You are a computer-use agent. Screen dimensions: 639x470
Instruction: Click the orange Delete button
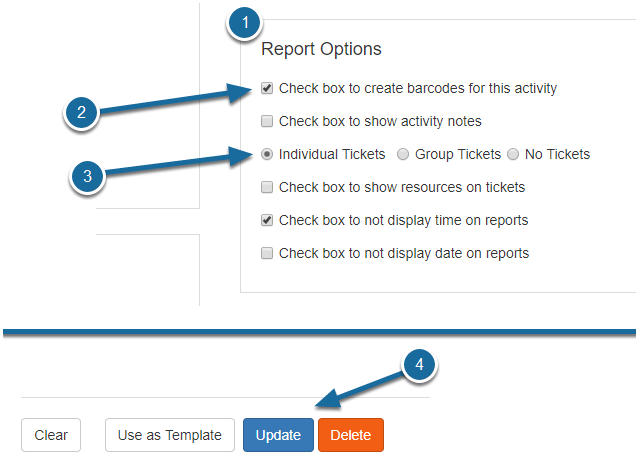351,435
